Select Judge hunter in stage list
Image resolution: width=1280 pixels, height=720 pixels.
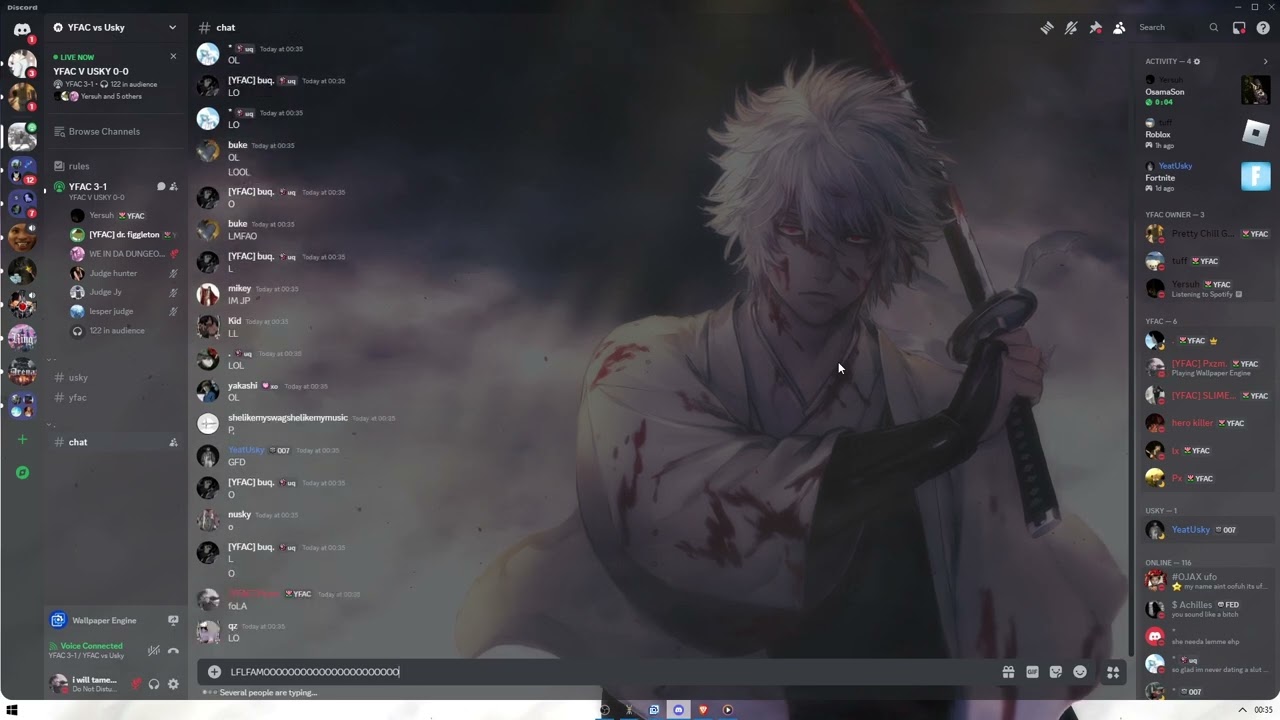point(124,273)
